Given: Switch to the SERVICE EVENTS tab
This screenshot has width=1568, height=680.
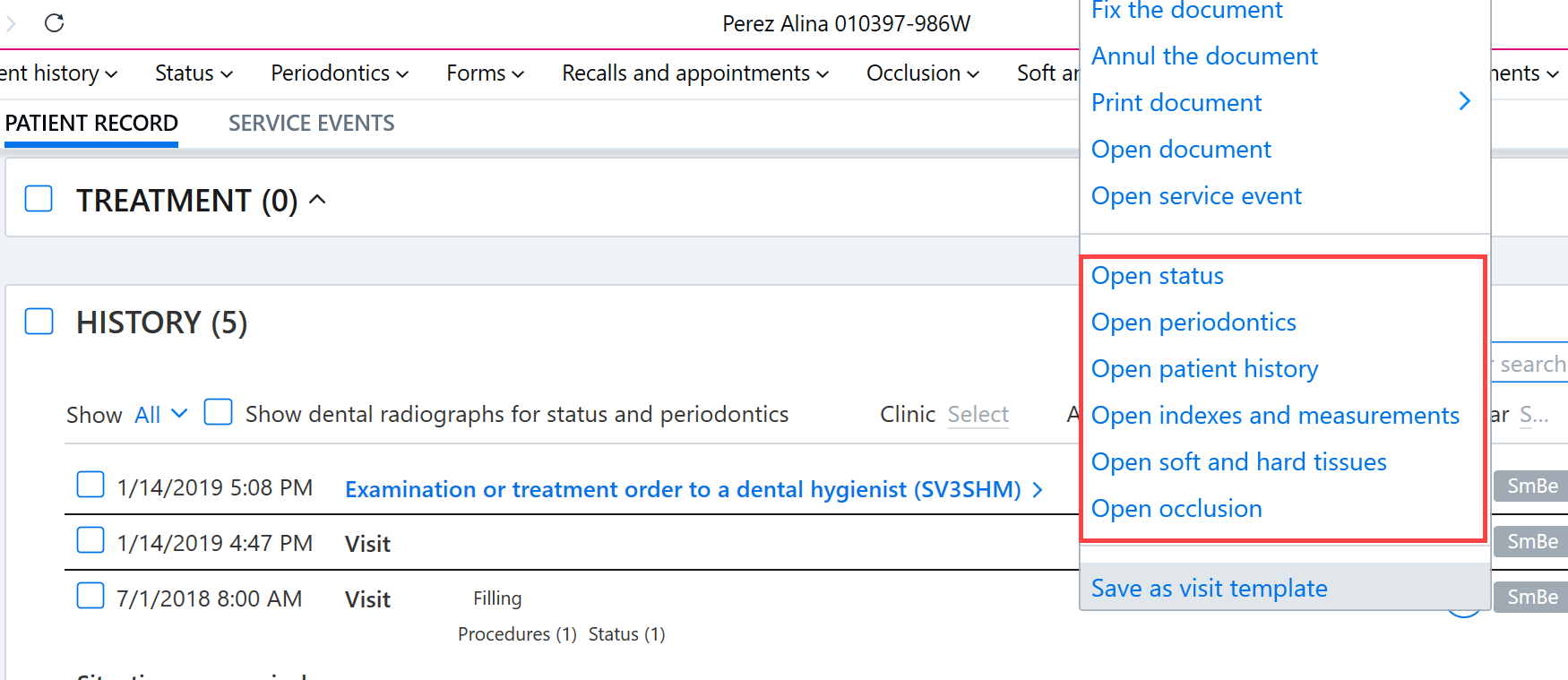Looking at the screenshot, I should 311,123.
